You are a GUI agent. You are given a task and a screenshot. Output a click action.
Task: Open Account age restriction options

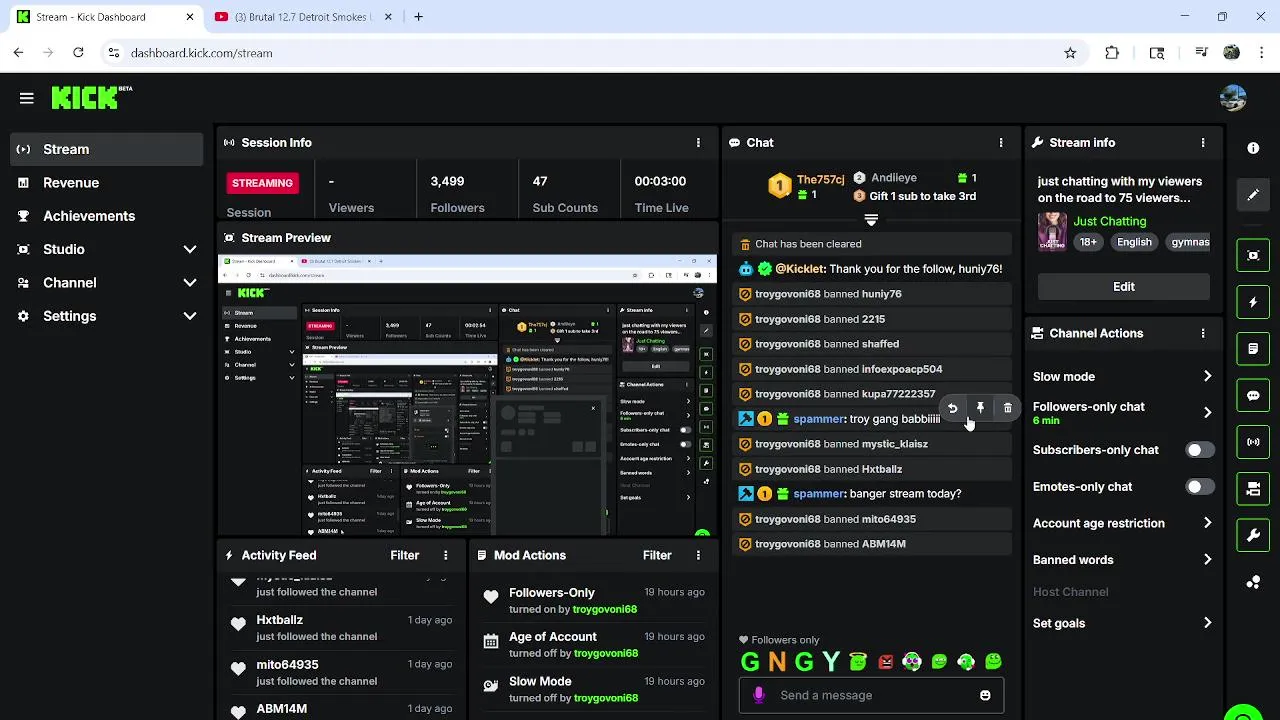1122,524
